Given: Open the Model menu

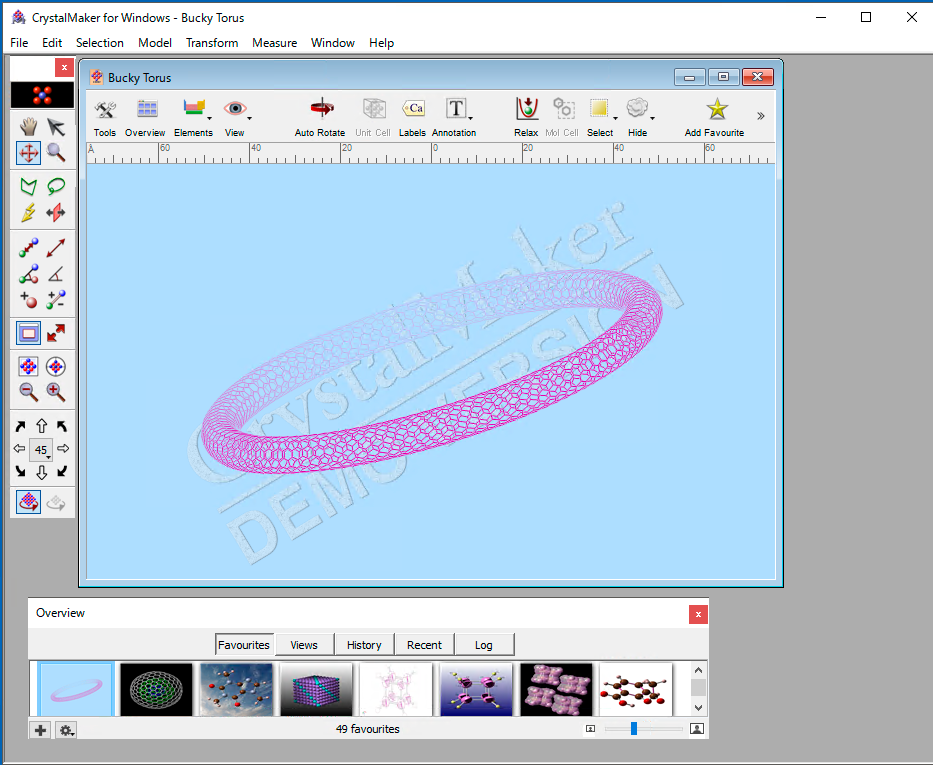Looking at the screenshot, I should 155,43.
